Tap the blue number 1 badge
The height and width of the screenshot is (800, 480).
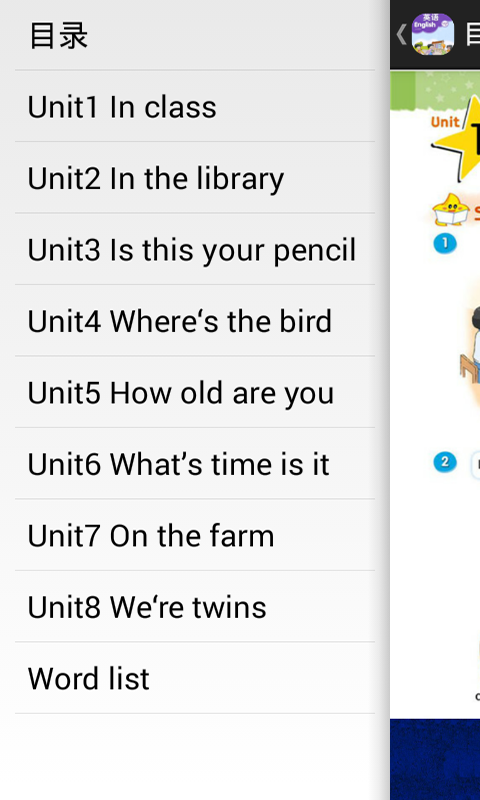coord(444,243)
